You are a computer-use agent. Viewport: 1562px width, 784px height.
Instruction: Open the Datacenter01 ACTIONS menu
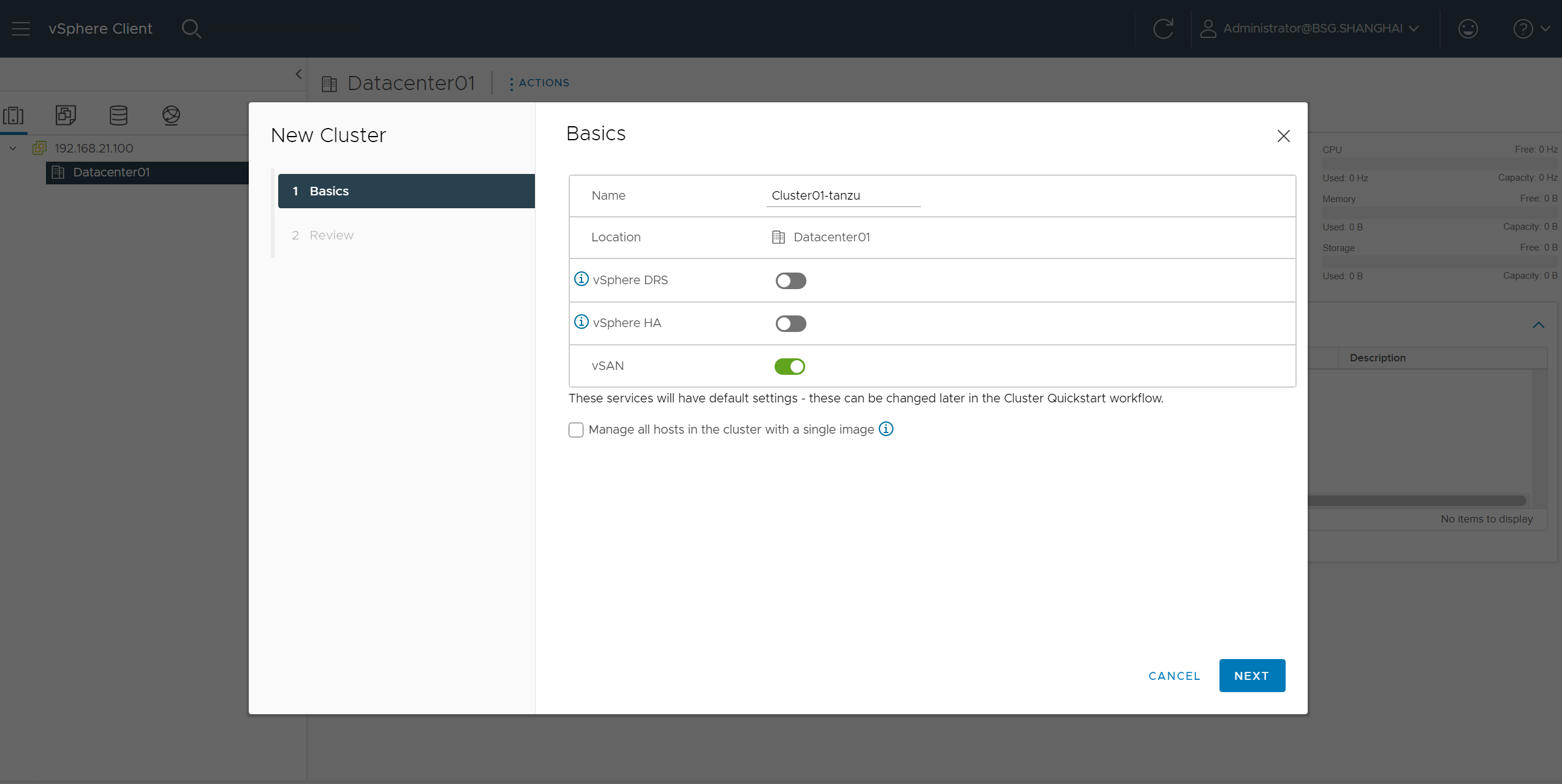pos(539,83)
